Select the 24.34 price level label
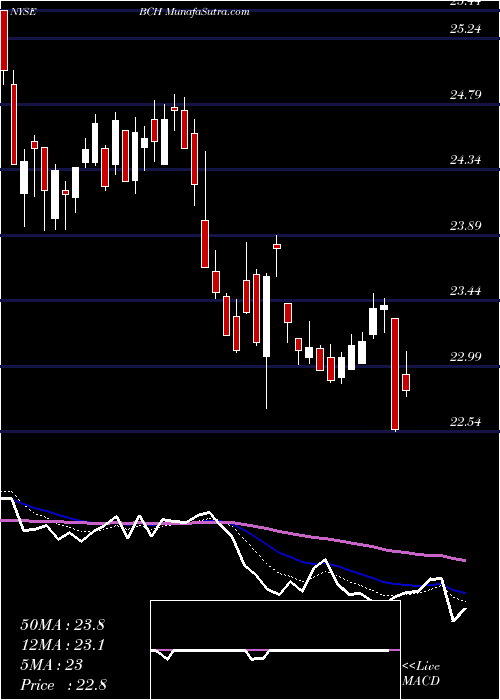 (x=466, y=159)
